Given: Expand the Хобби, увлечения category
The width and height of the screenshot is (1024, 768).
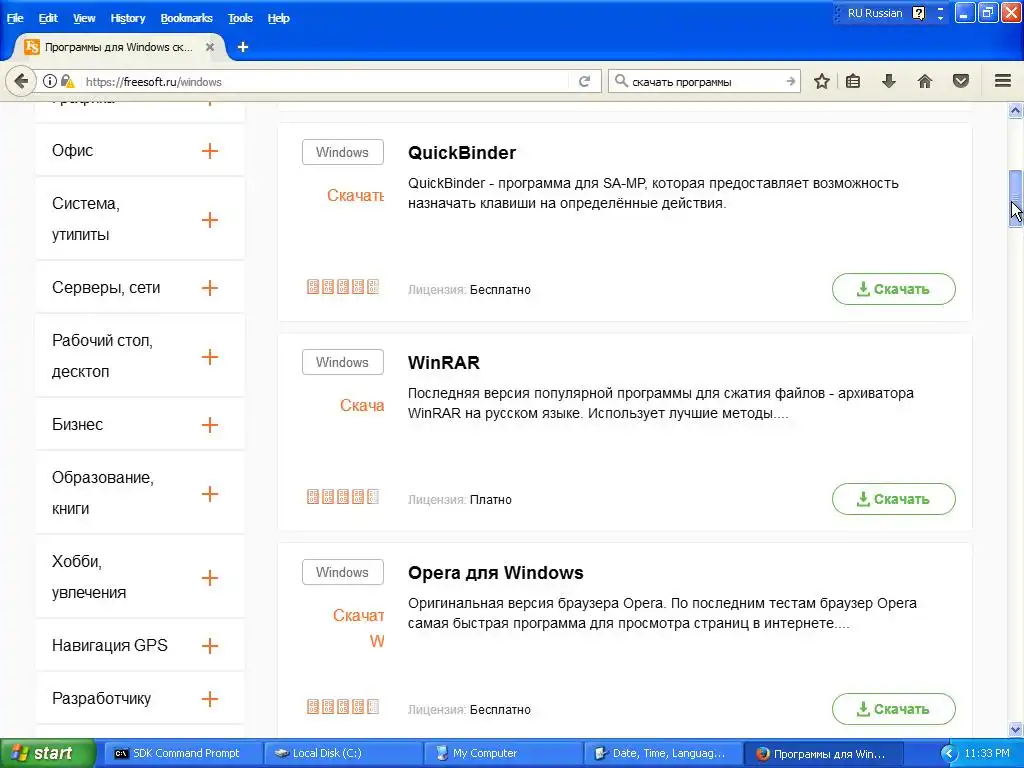Looking at the screenshot, I should tap(210, 578).
